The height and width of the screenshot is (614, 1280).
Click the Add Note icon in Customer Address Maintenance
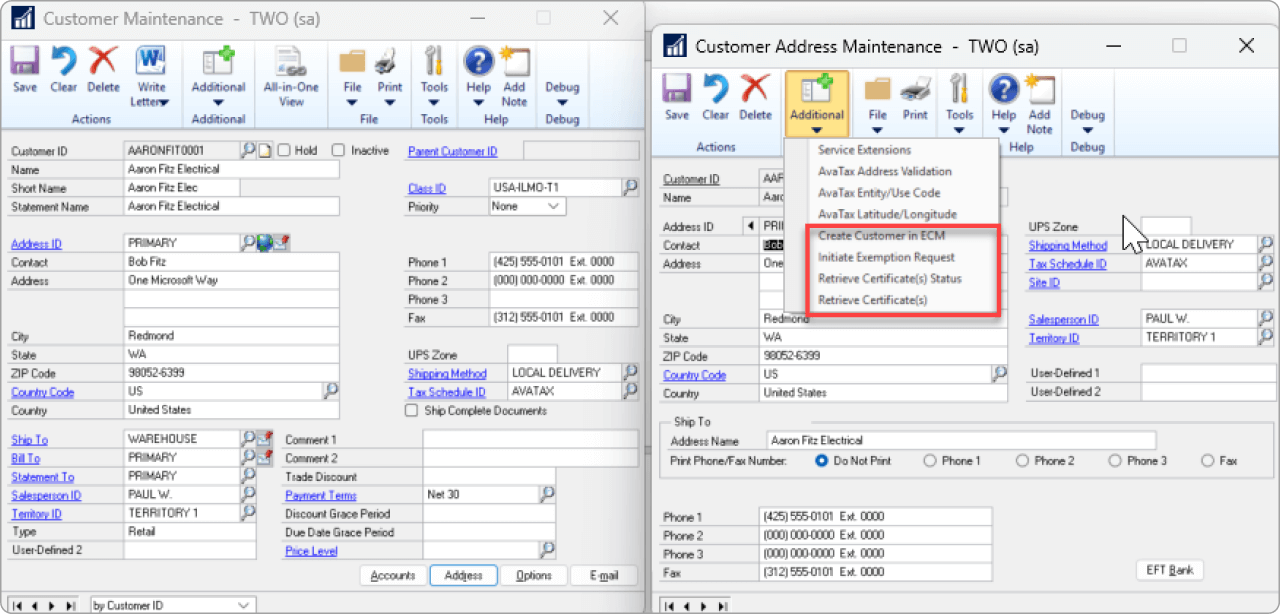coord(1039,100)
